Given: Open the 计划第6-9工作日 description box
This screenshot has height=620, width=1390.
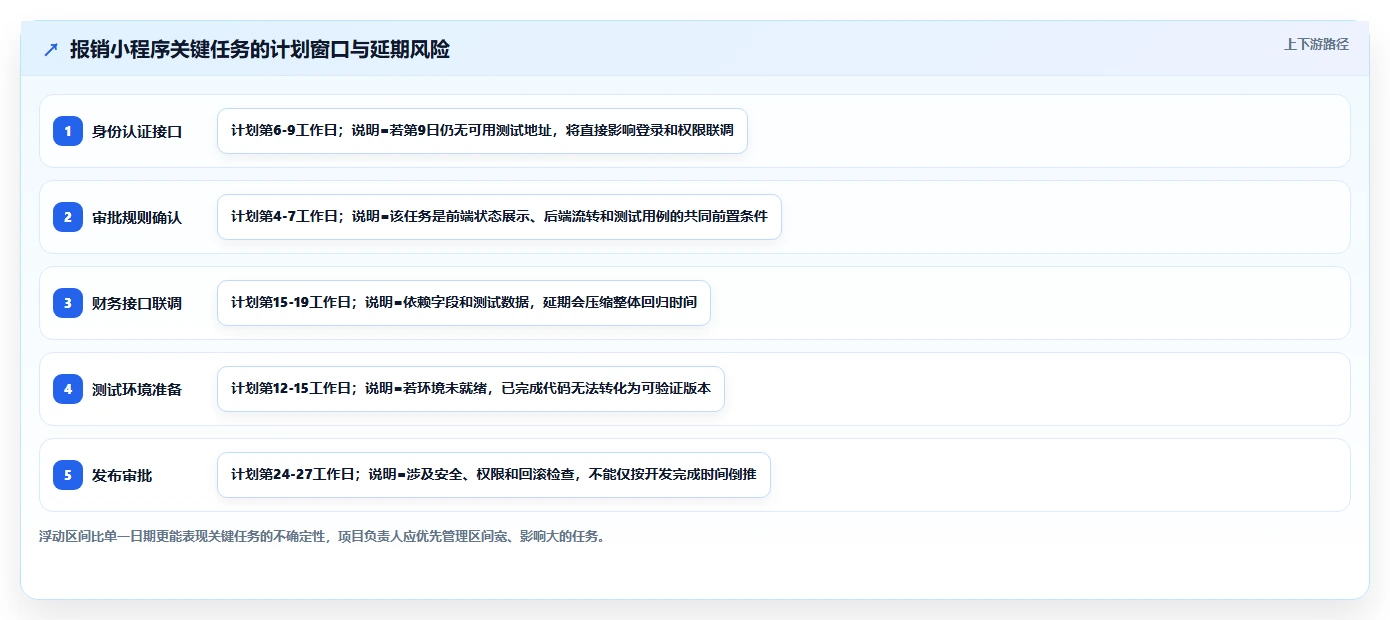Looking at the screenshot, I should click(482, 131).
